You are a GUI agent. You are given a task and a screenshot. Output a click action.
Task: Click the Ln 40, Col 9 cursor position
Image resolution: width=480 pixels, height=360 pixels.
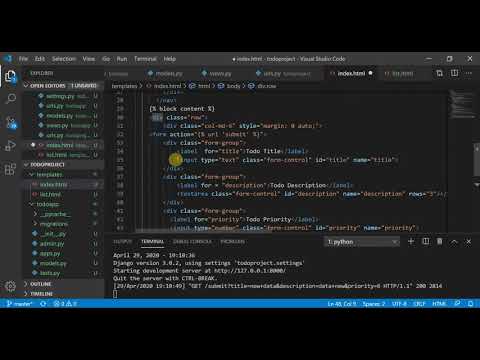tap(342, 304)
